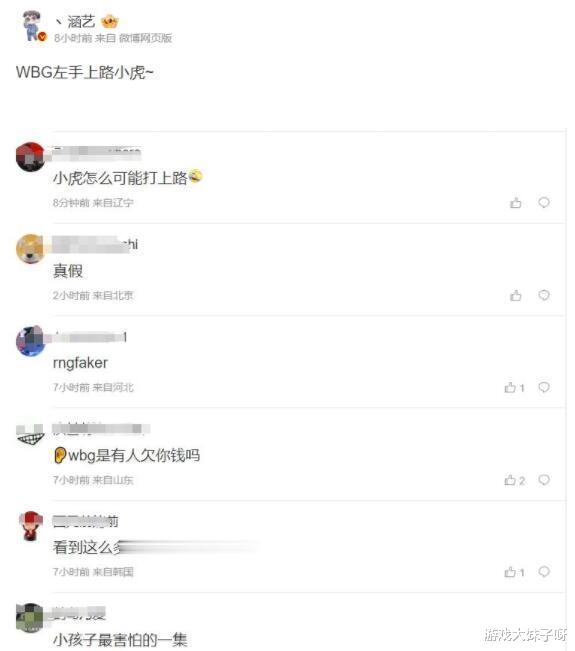Screen dimensions: 575x651
Task: Open the 微博网页版 source link
Action: click(x=145, y=38)
